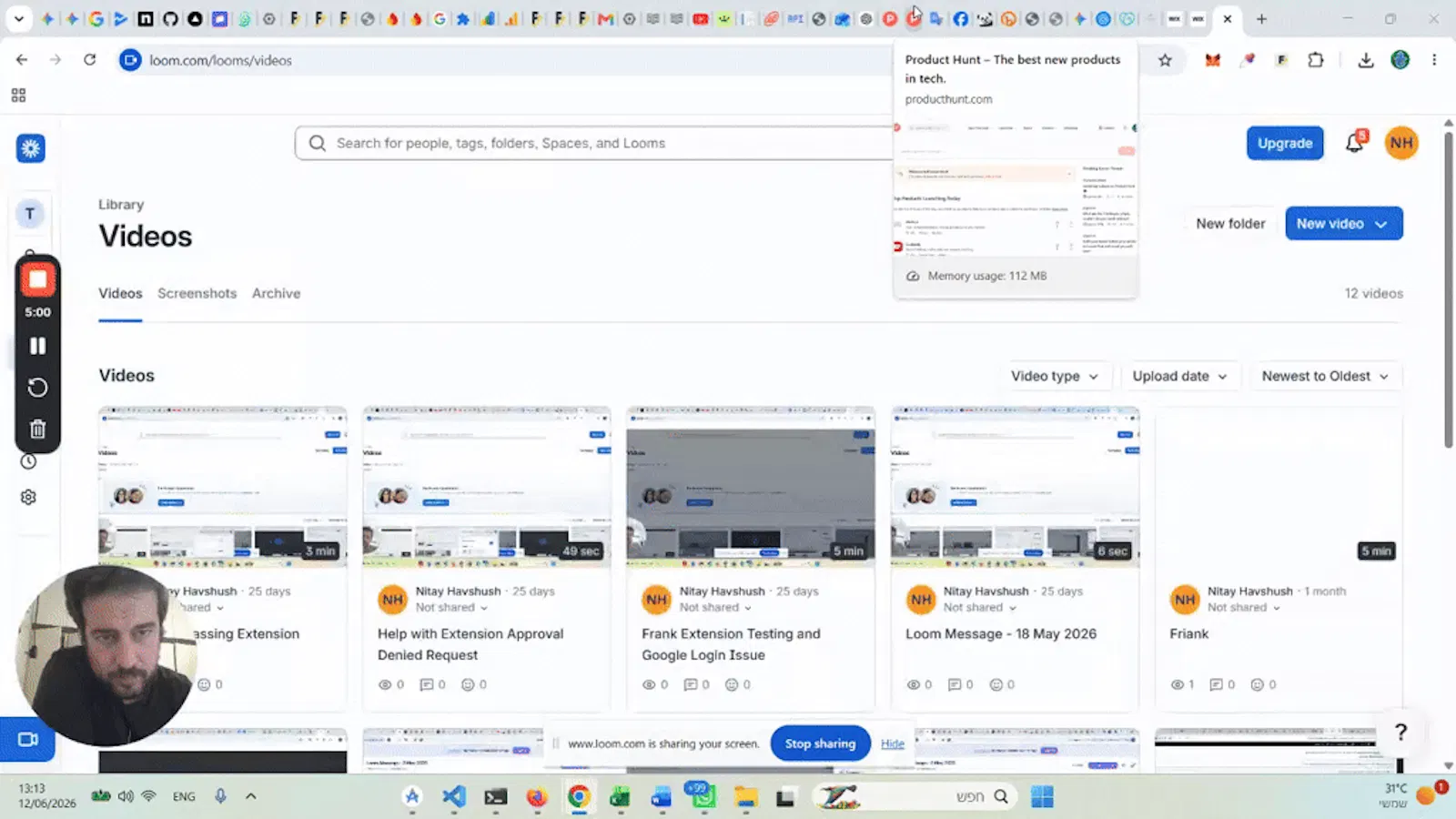Open File Explorer folder from taskbar

746,797
